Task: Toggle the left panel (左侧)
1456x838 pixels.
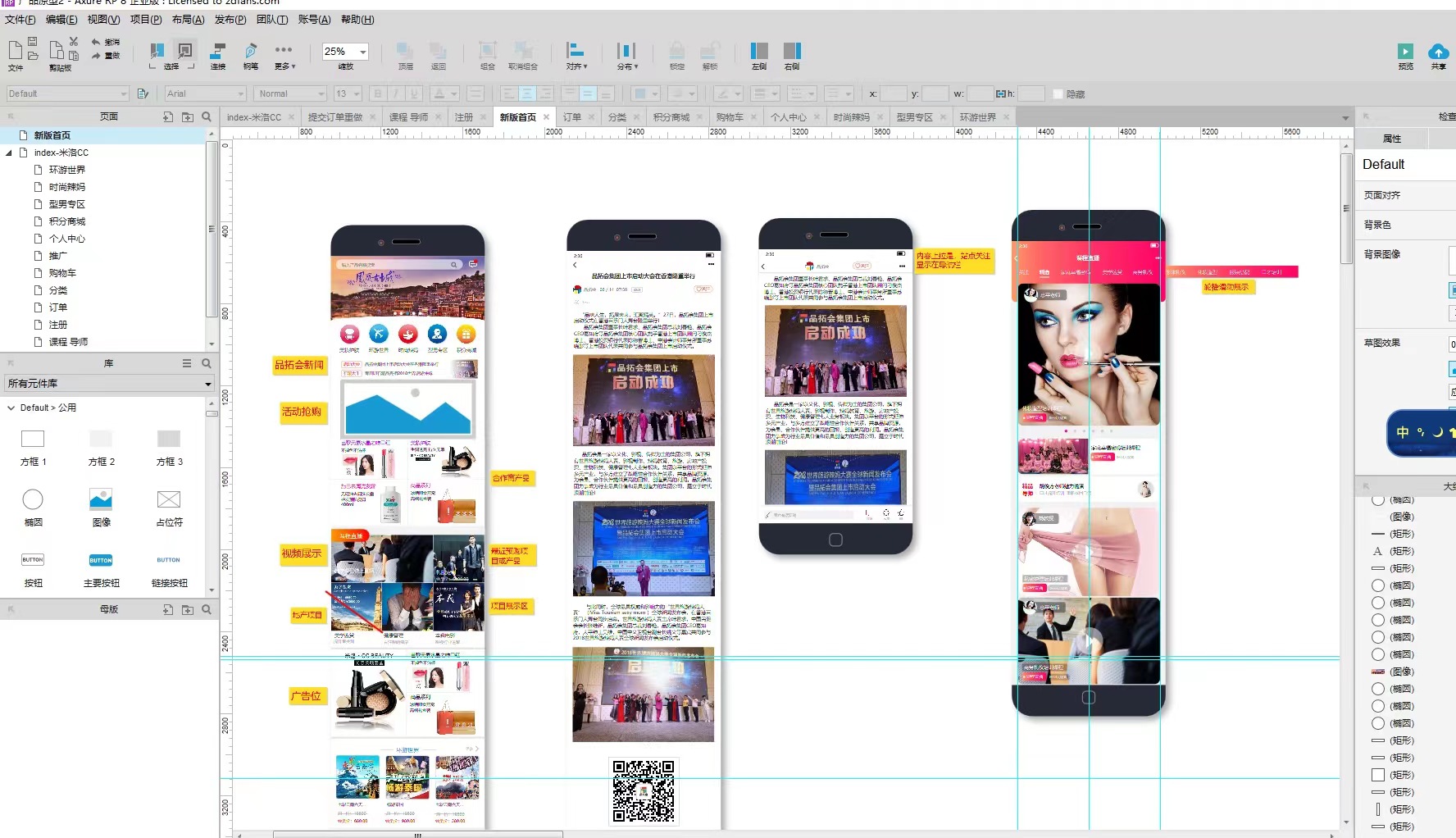Action: pos(759,56)
